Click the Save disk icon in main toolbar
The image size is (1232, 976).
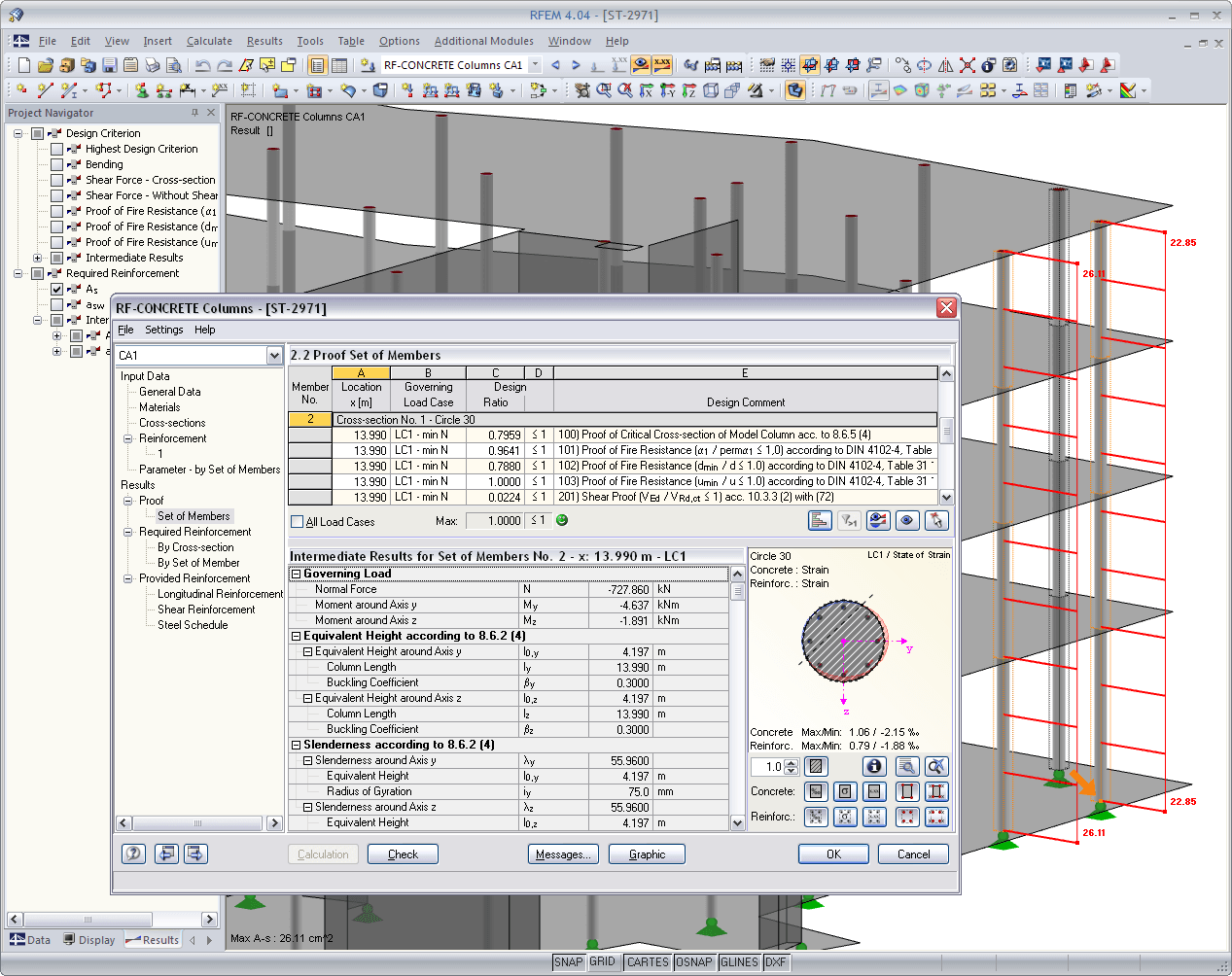pyautogui.click(x=110, y=65)
